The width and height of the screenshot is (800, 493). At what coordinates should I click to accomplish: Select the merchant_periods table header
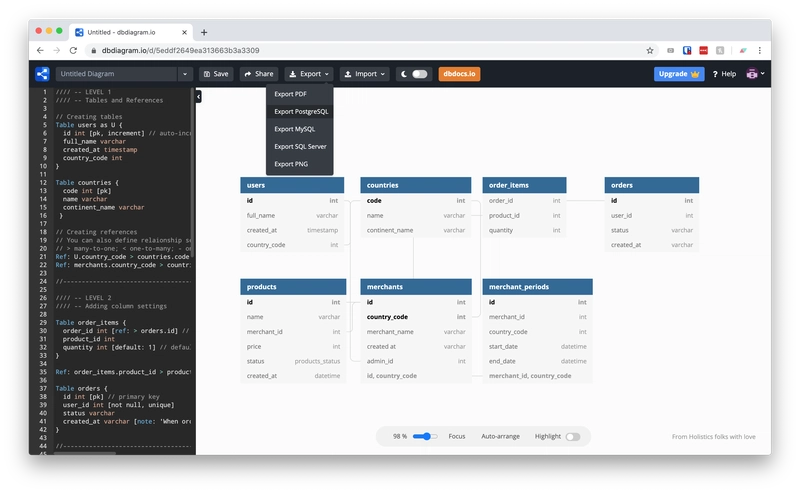(x=538, y=287)
